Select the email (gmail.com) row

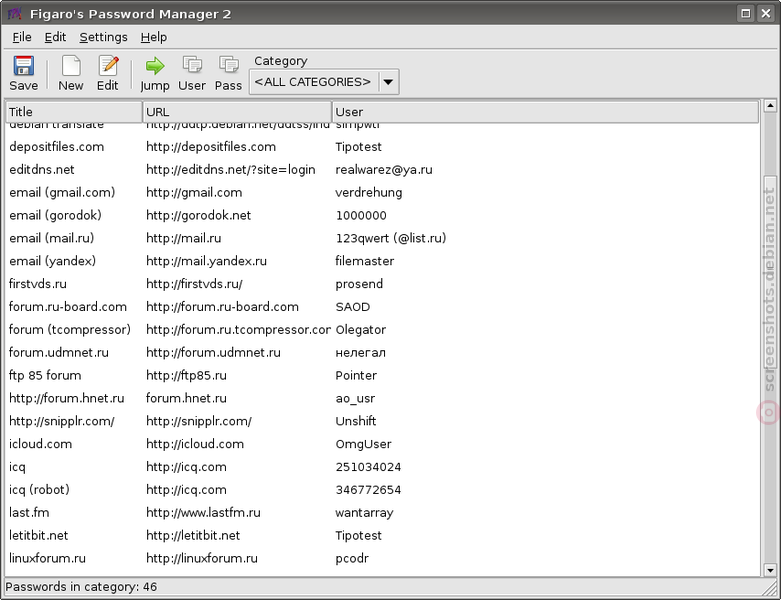click(383, 193)
